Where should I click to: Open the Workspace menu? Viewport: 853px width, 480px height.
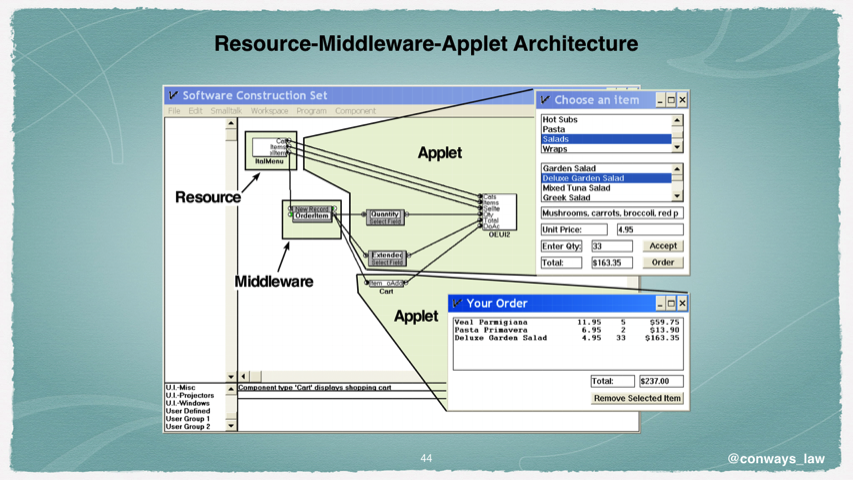[x=269, y=110]
